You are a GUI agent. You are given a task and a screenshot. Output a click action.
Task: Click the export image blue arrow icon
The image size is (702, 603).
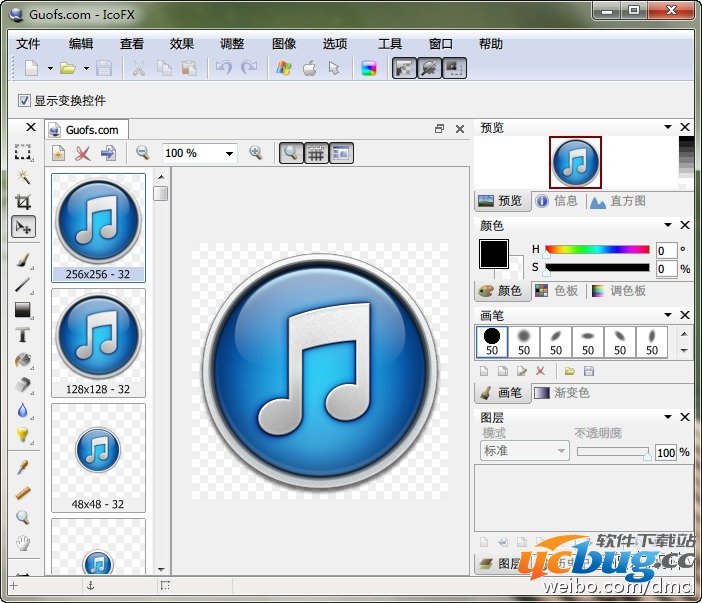[x=108, y=153]
